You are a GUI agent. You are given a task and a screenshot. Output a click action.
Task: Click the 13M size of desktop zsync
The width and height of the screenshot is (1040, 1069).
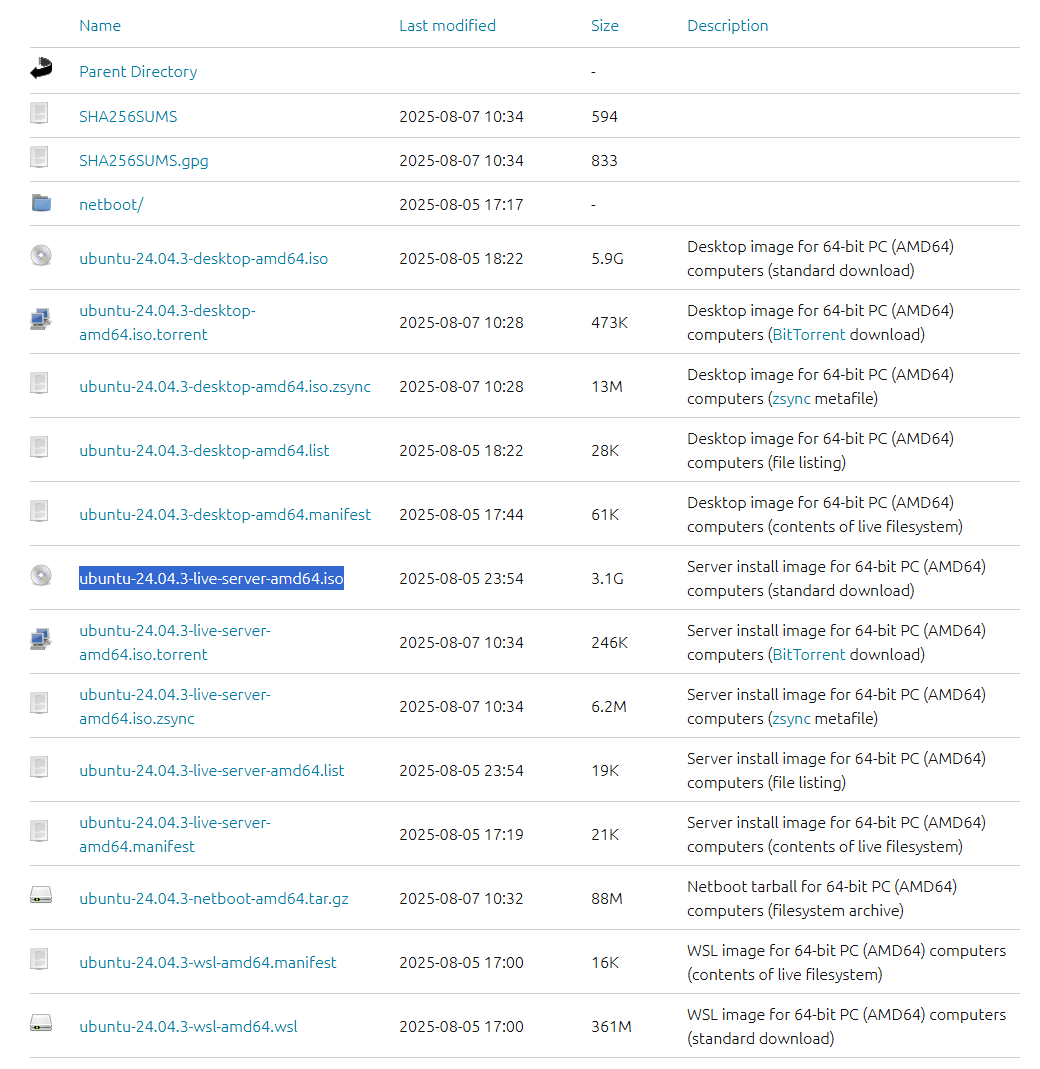click(x=607, y=387)
